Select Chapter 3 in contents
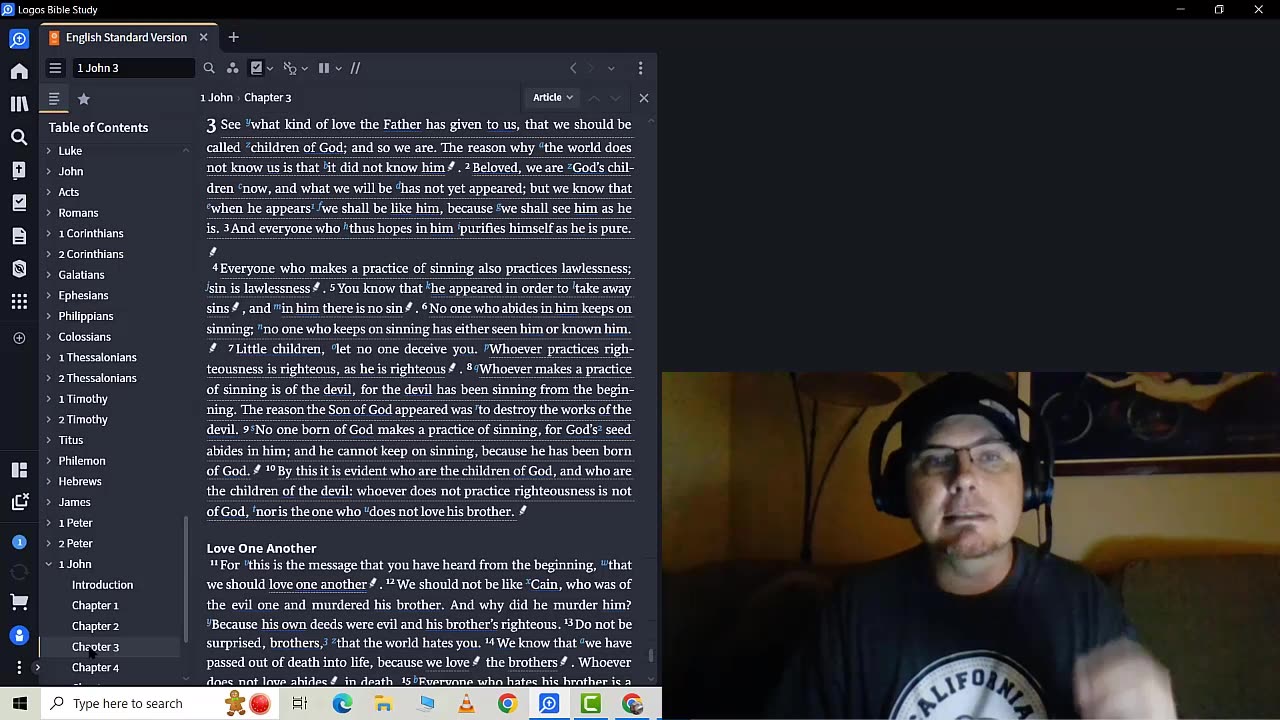The image size is (1280, 720). coord(95,647)
